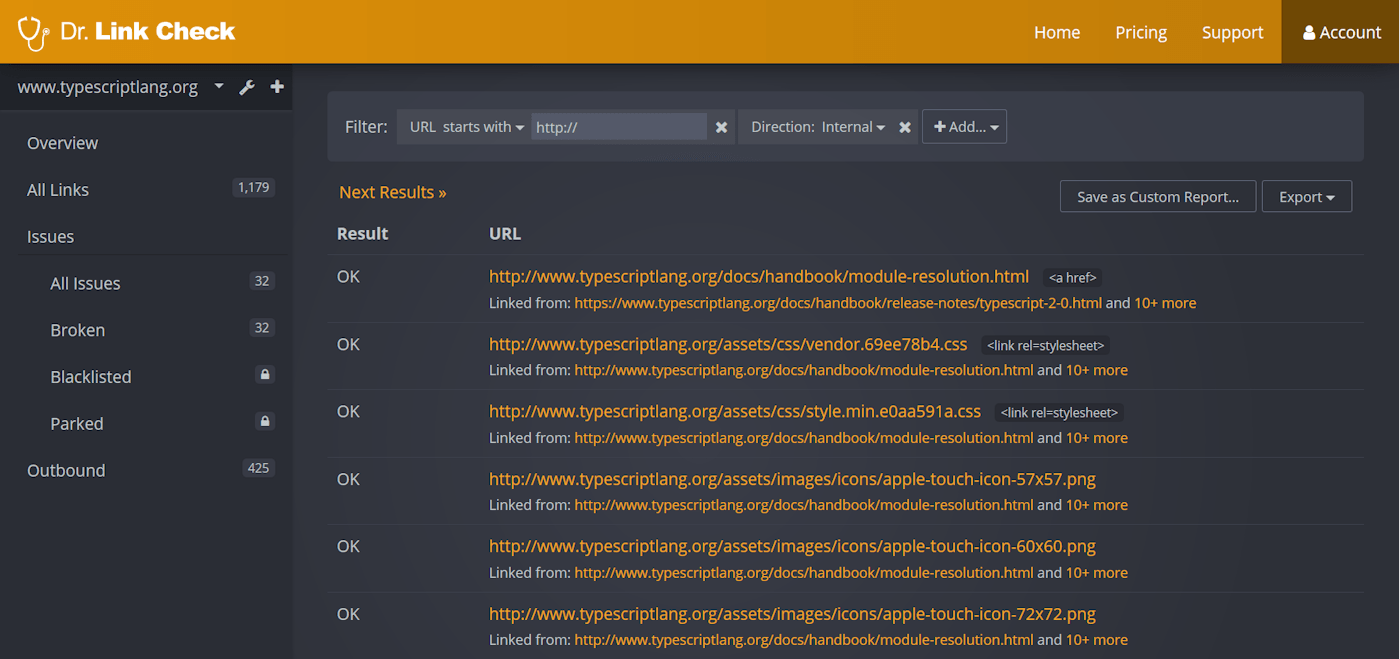Click the lock icon beside Parked
Screen dimensions: 1400x659
click(x=265, y=422)
